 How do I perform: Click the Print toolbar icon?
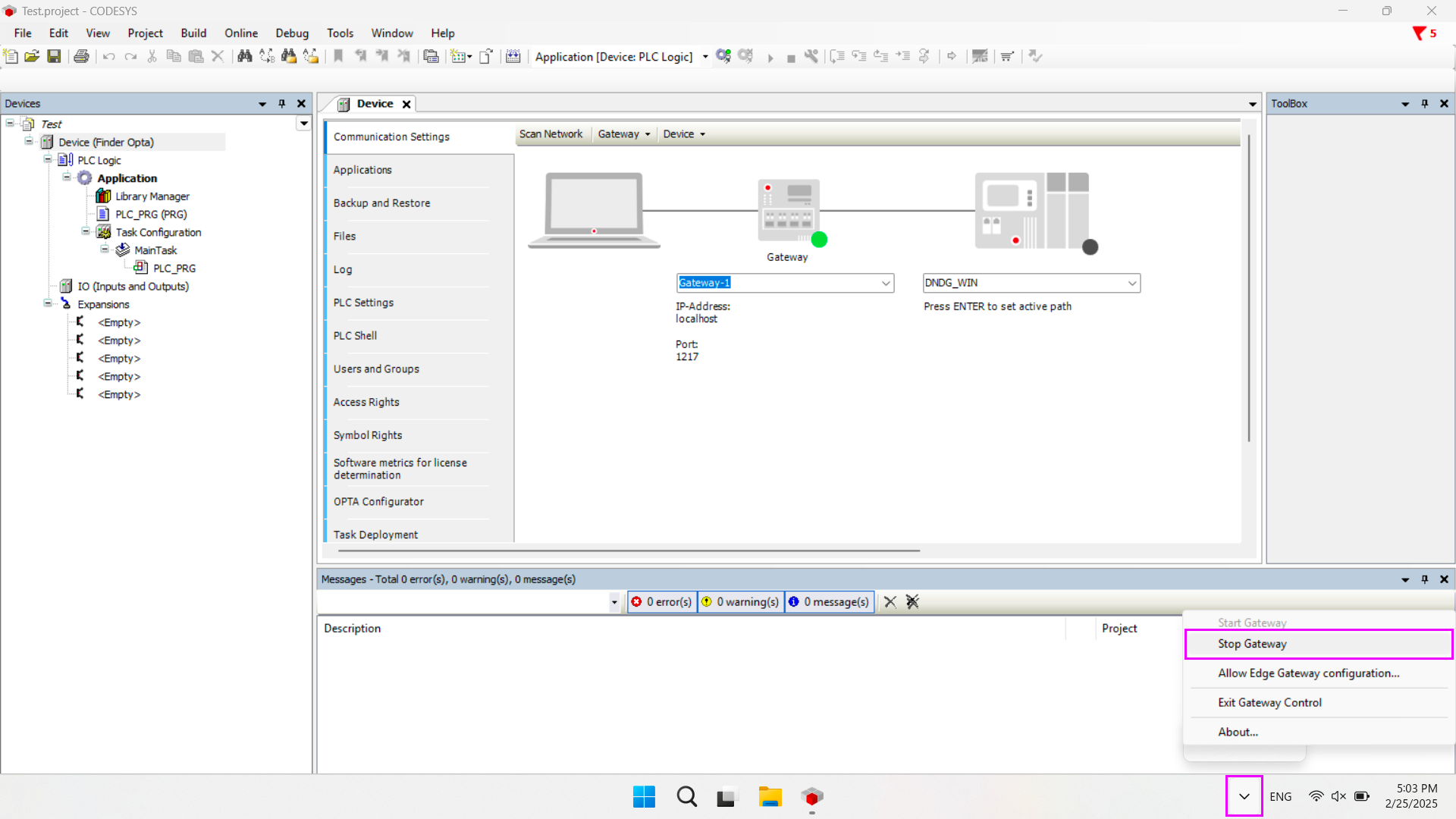pos(81,56)
